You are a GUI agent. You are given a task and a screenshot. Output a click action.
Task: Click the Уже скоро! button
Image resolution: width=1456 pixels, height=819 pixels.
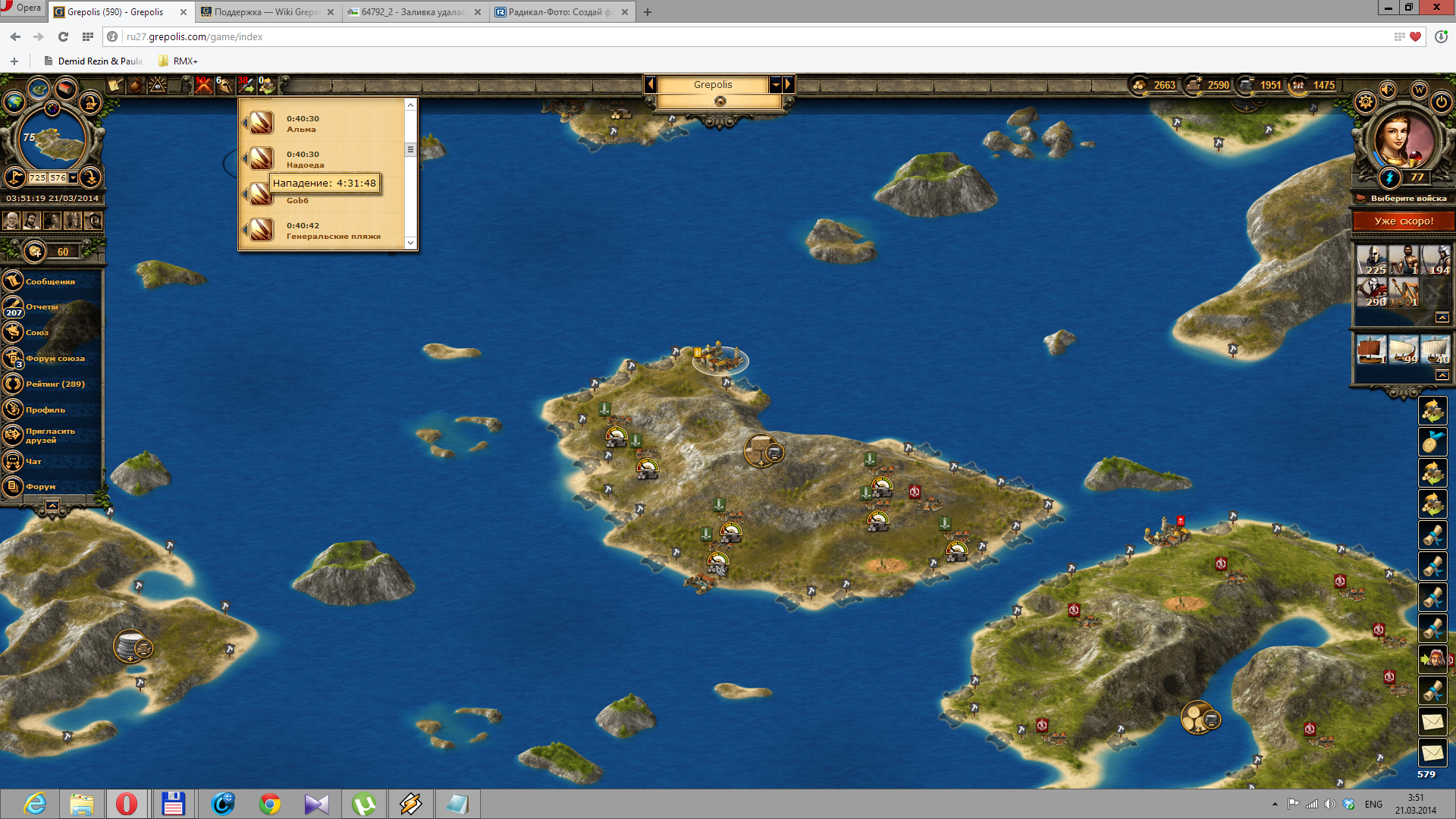1404,221
